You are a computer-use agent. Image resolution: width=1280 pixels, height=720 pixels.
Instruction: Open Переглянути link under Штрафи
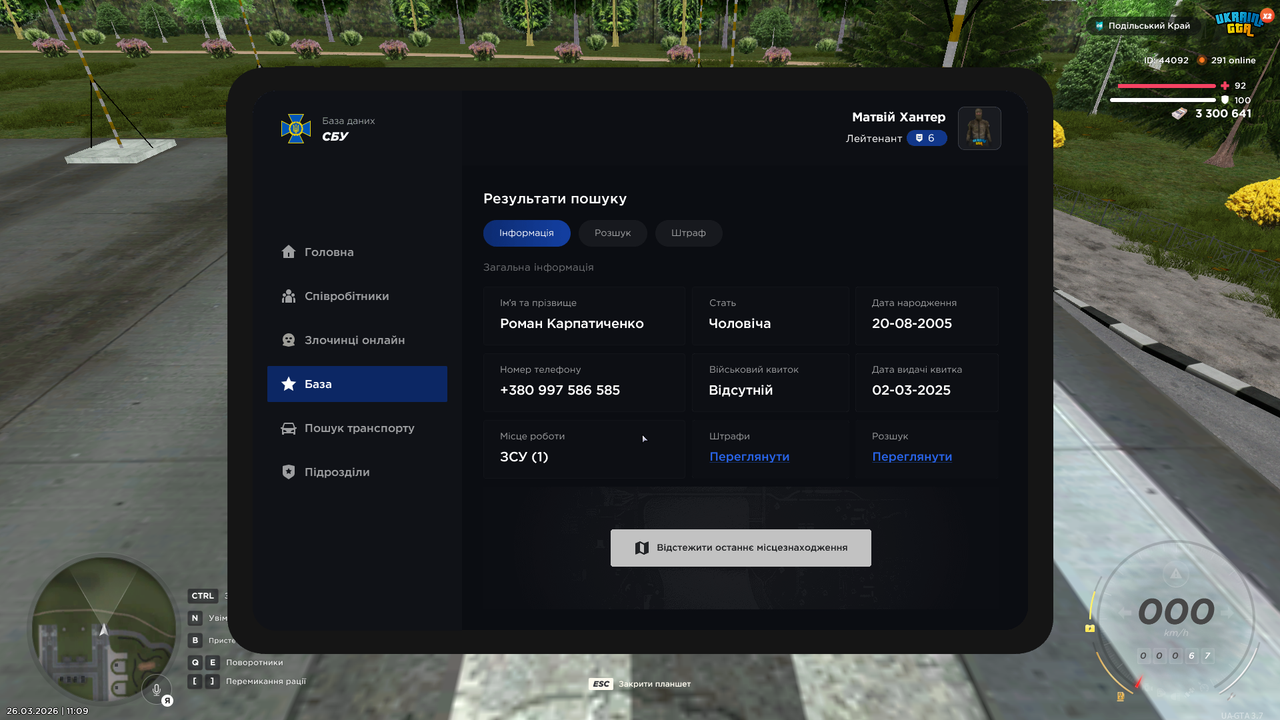pyautogui.click(x=750, y=457)
